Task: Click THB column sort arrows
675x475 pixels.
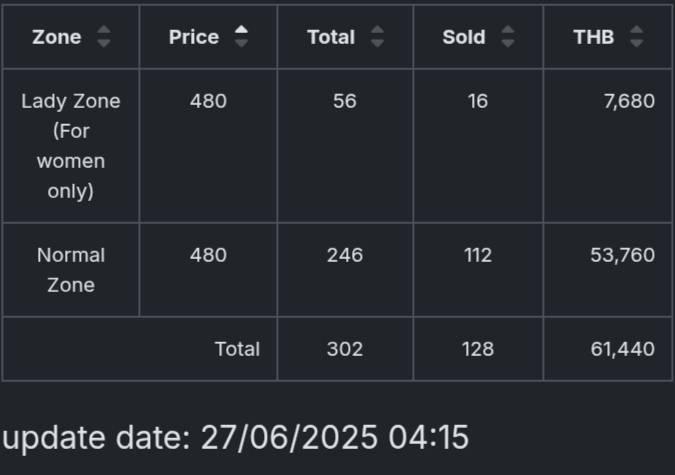Action: click(x=637, y=37)
